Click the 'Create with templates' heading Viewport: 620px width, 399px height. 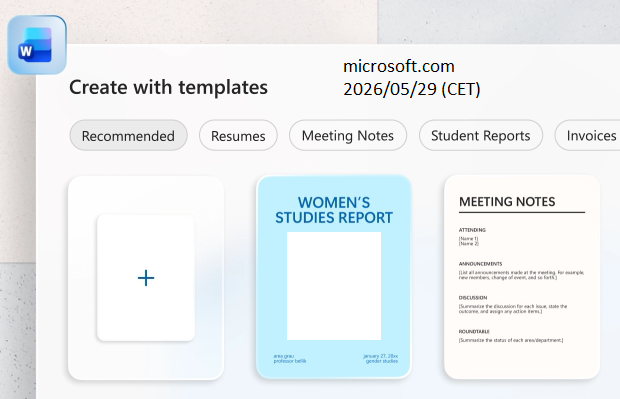point(168,87)
